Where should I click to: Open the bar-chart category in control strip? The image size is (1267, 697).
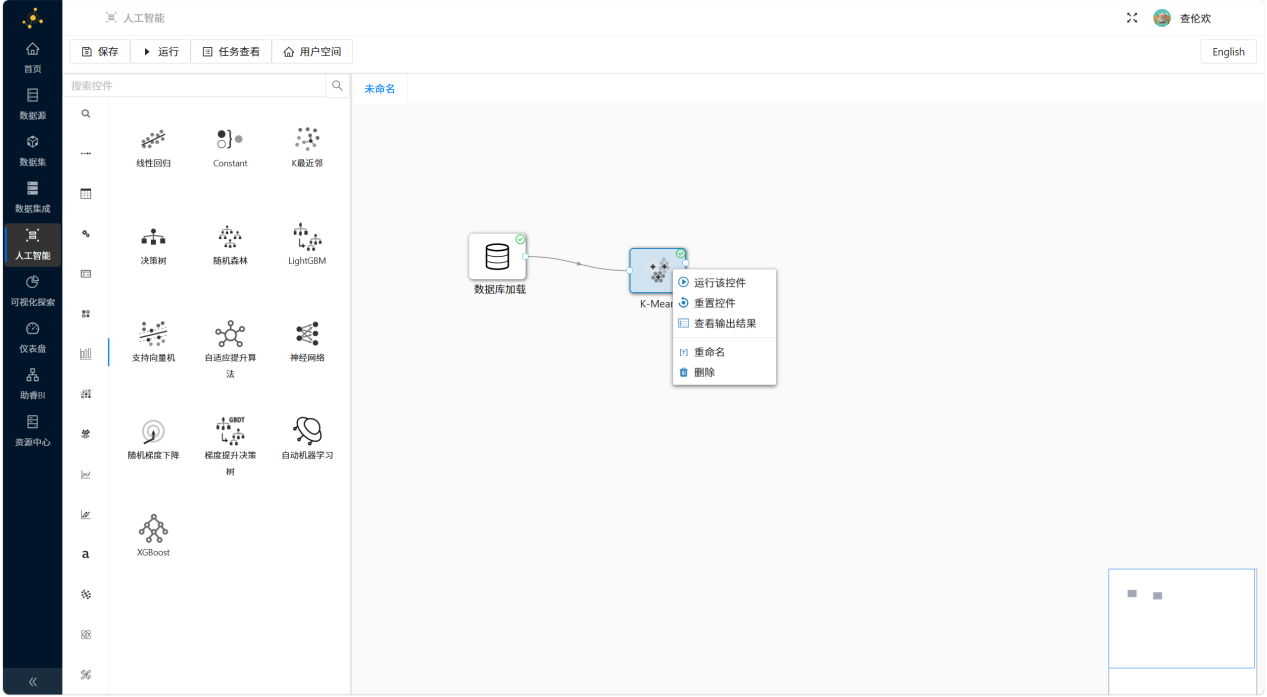[x=86, y=354]
